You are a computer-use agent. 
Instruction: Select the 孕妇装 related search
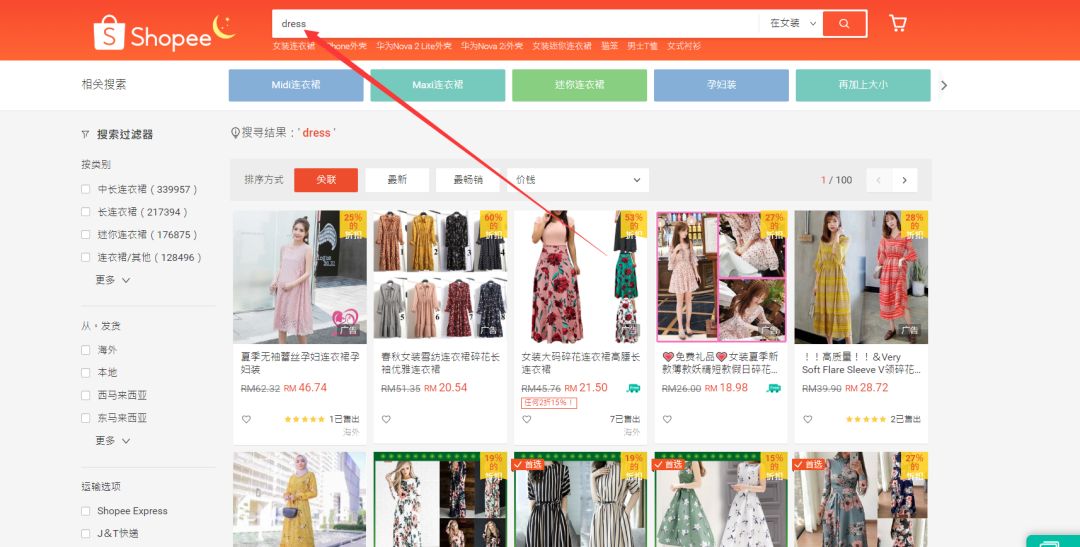point(721,85)
